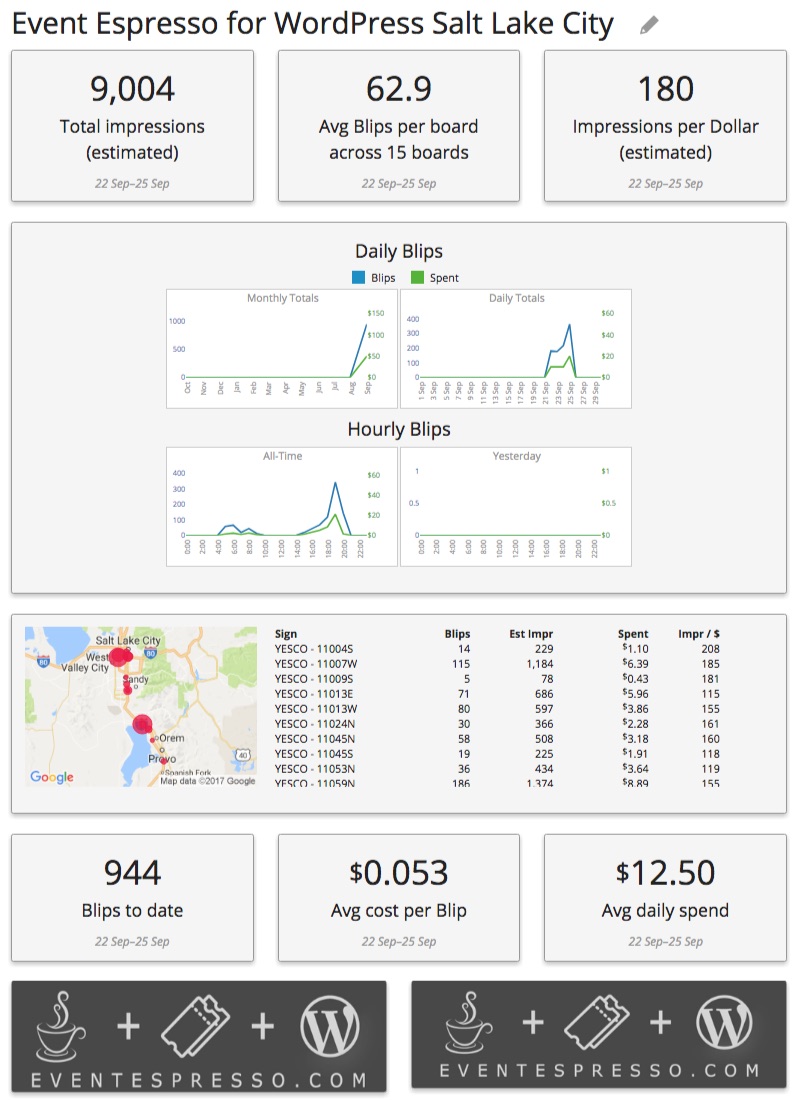Click the Hourly Blips heading
Image resolution: width=793 pixels, height=1100 pixels.
click(x=399, y=429)
